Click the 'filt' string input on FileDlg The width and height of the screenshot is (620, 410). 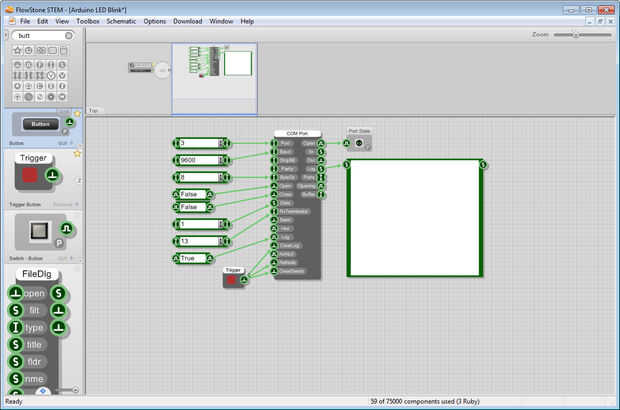tap(16, 310)
